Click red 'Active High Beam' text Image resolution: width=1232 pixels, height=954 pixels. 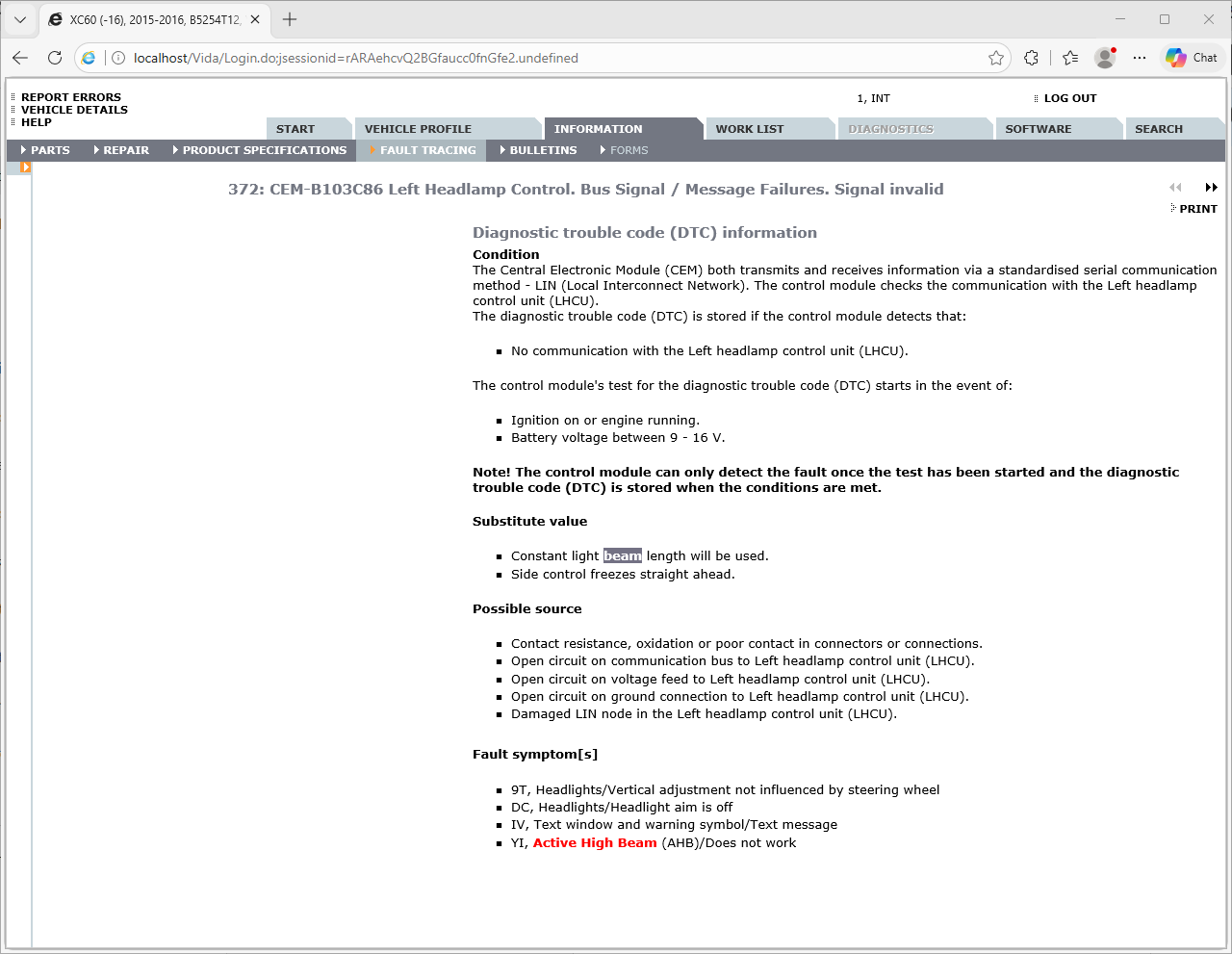click(595, 843)
